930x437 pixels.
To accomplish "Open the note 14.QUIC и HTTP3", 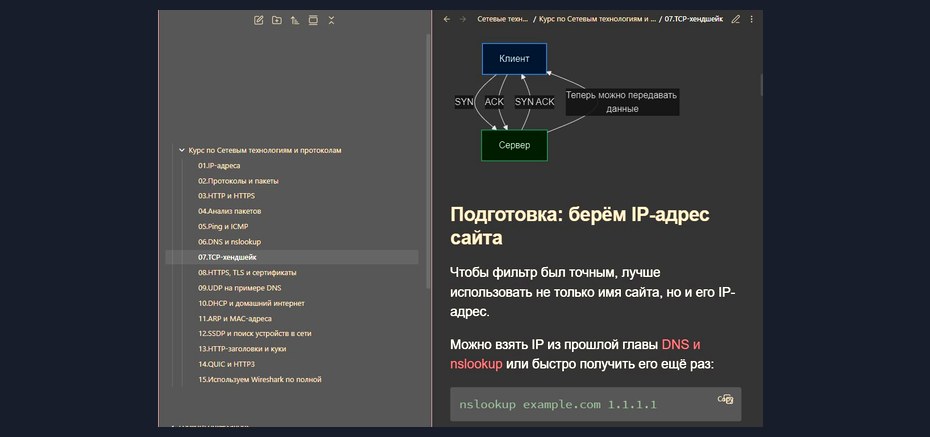I will [227, 364].
